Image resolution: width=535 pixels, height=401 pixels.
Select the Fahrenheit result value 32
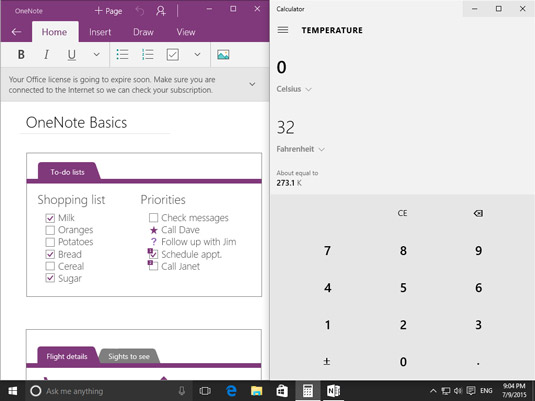[286, 127]
